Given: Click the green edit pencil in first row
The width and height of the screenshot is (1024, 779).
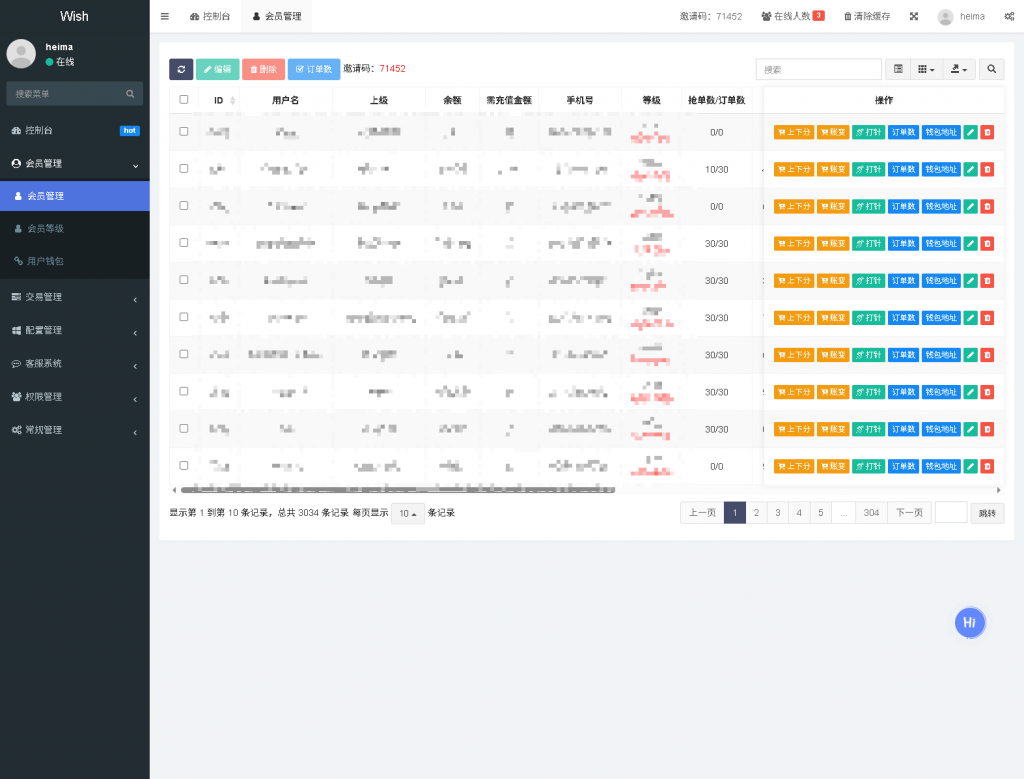Looking at the screenshot, I should pyautogui.click(x=970, y=132).
